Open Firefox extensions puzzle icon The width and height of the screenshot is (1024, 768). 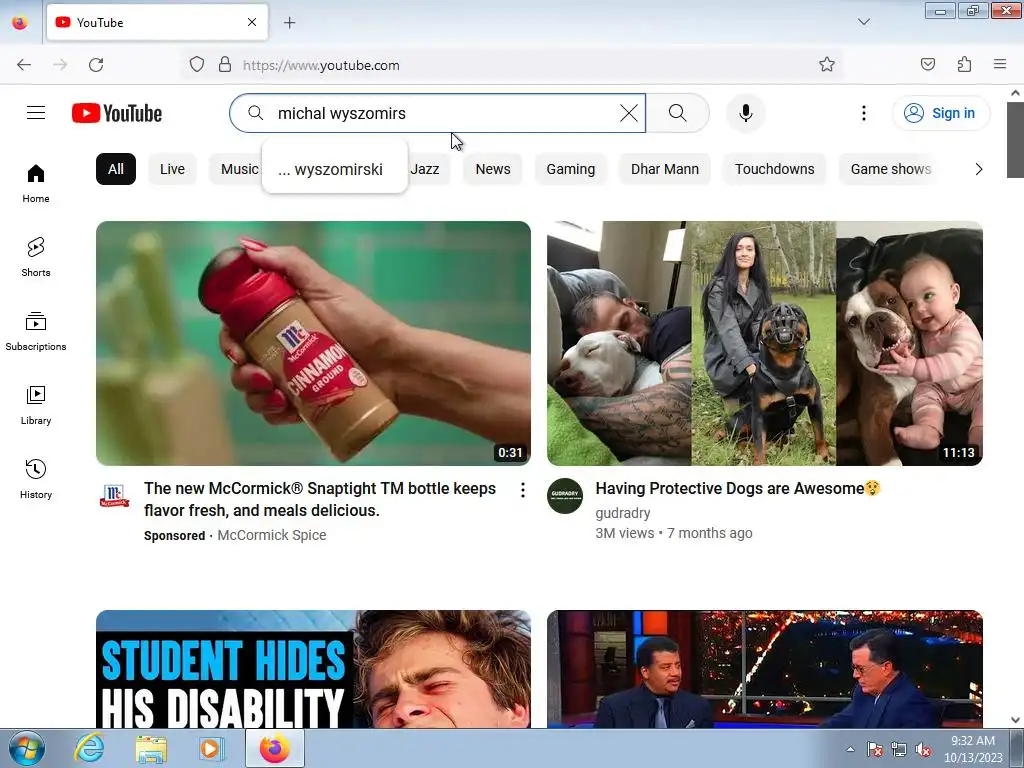click(x=964, y=65)
